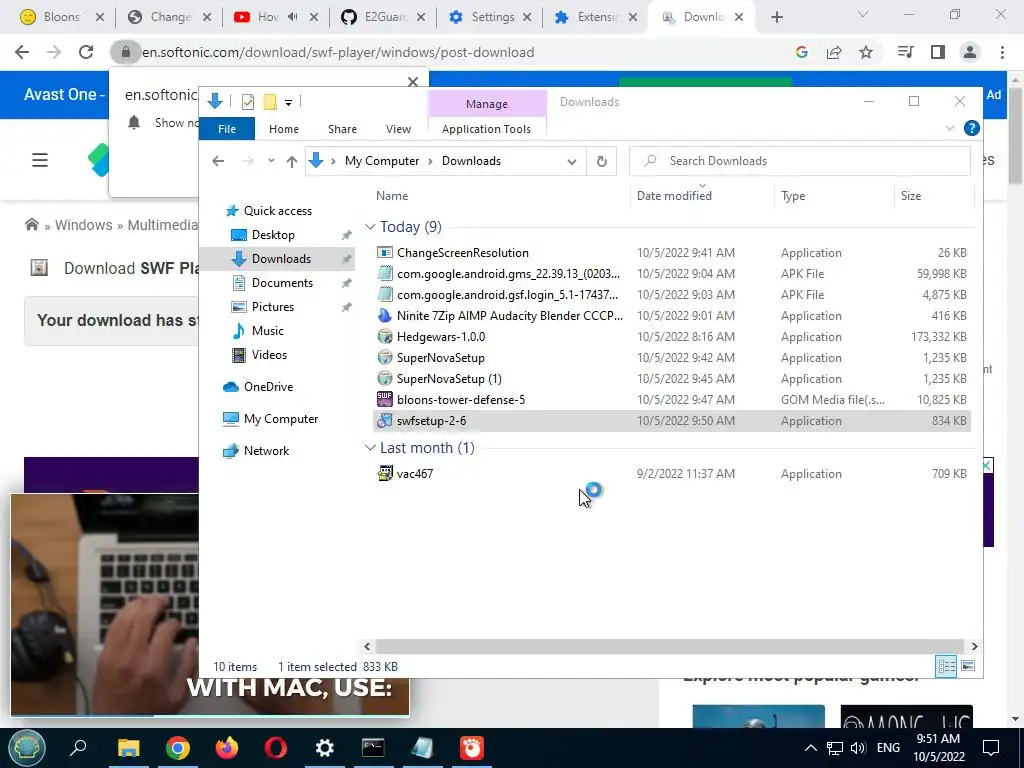Open Customize Quick Access Toolbar dropdown

pyautogui.click(x=288, y=103)
